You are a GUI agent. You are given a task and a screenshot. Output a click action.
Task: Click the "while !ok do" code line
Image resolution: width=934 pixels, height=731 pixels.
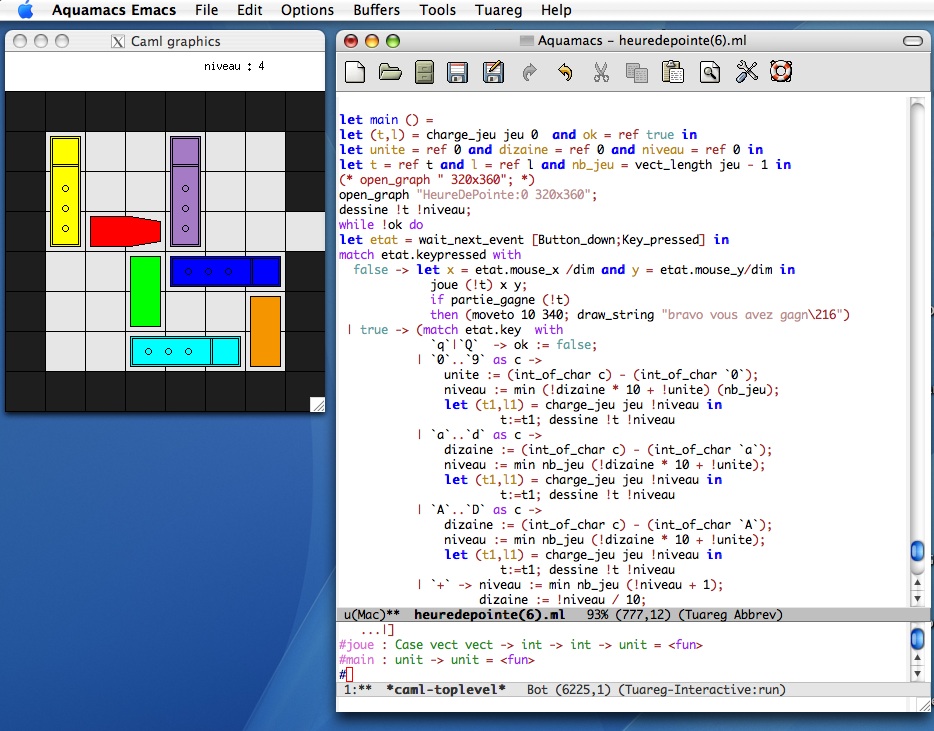[x=381, y=225]
